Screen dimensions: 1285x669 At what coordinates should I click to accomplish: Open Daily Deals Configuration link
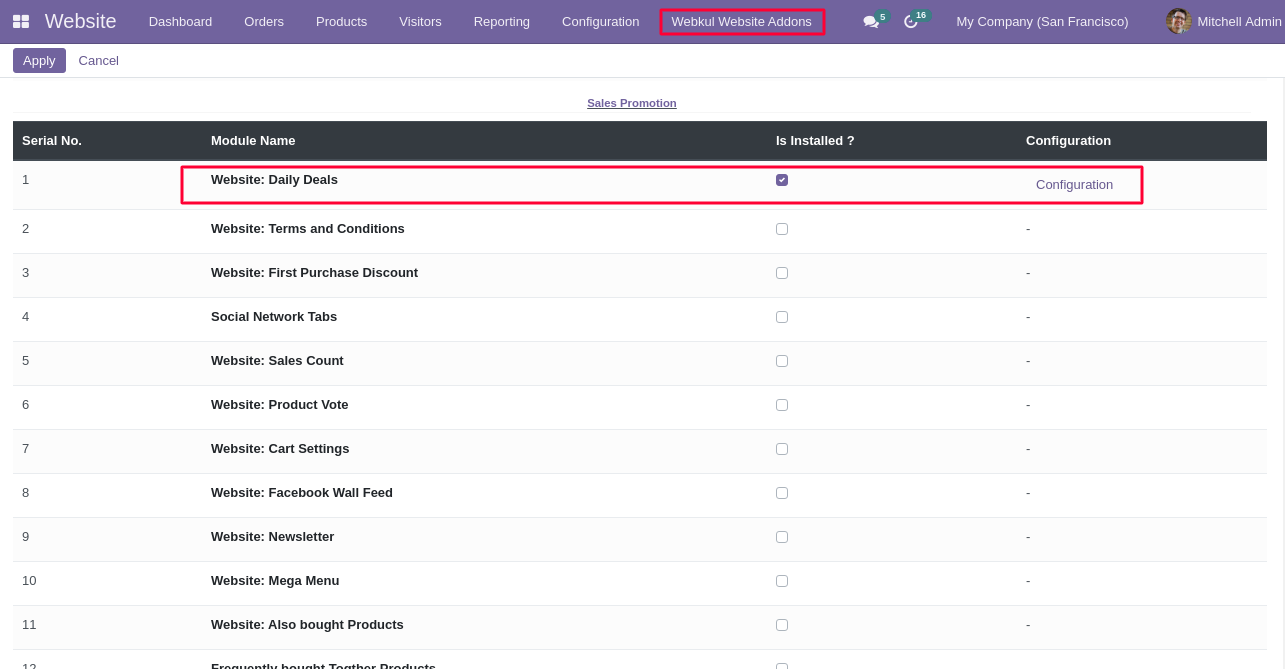[x=1074, y=184]
